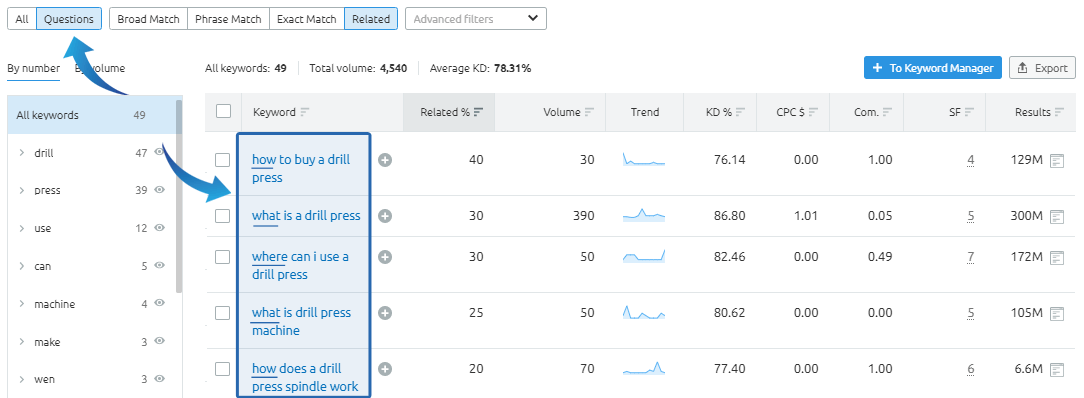Sort by Volume column sort icon
1084x398 pixels.
click(x=589, y=112)
